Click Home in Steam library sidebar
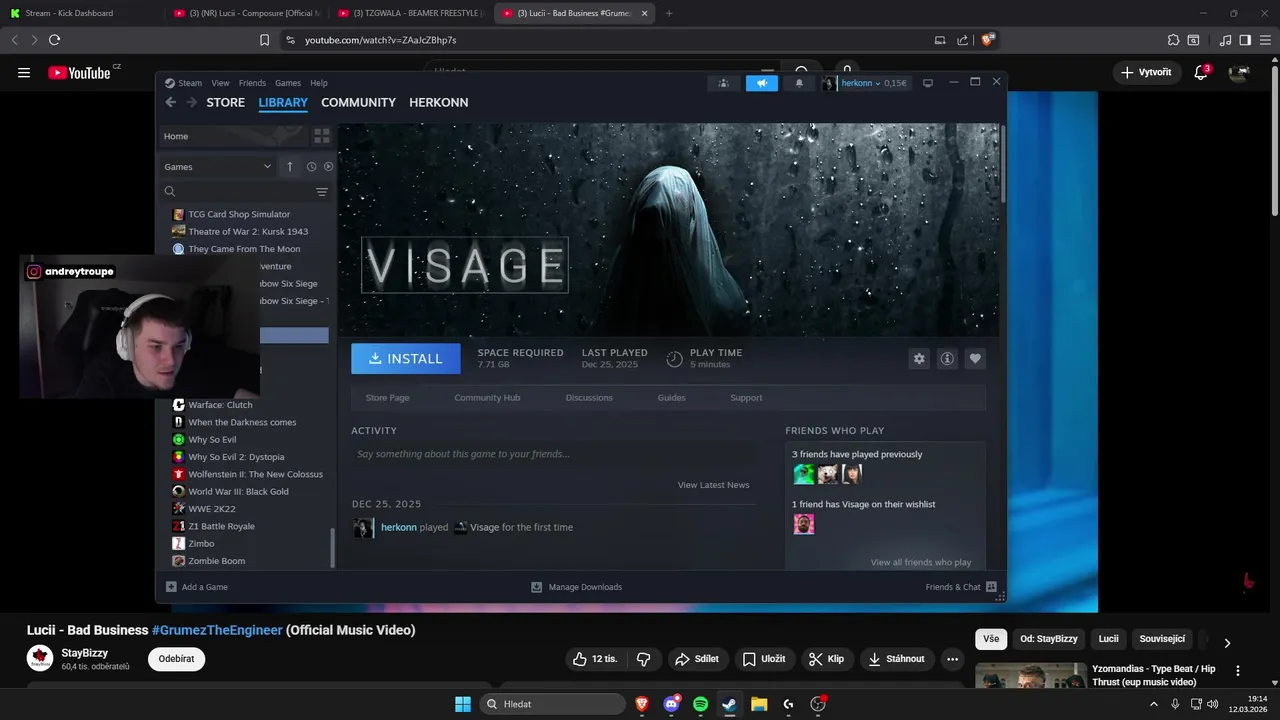Screen dimensions: 1280x720 click(176, 136)
